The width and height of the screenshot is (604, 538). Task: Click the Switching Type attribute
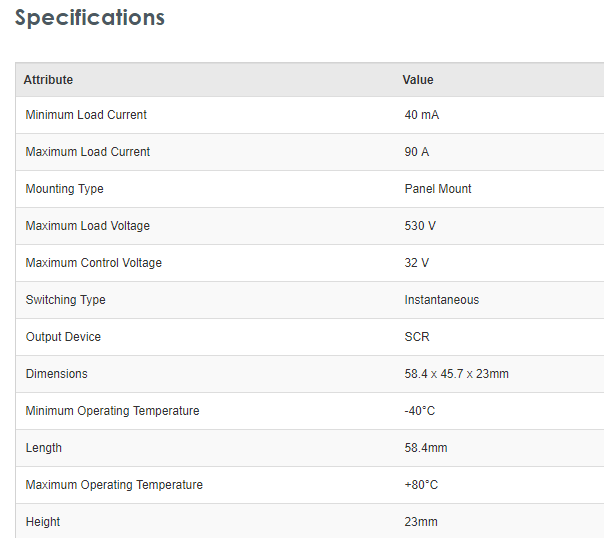pyautogui.click(x=65, y=300)
